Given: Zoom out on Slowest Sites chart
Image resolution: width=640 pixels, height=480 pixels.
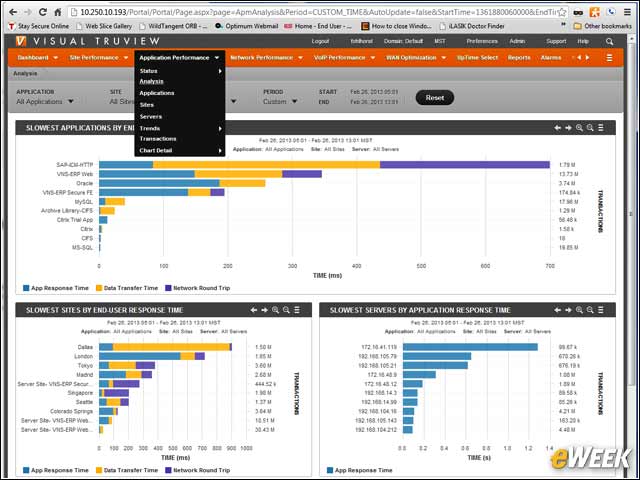Looking at the screenshot, I should 286,310.
